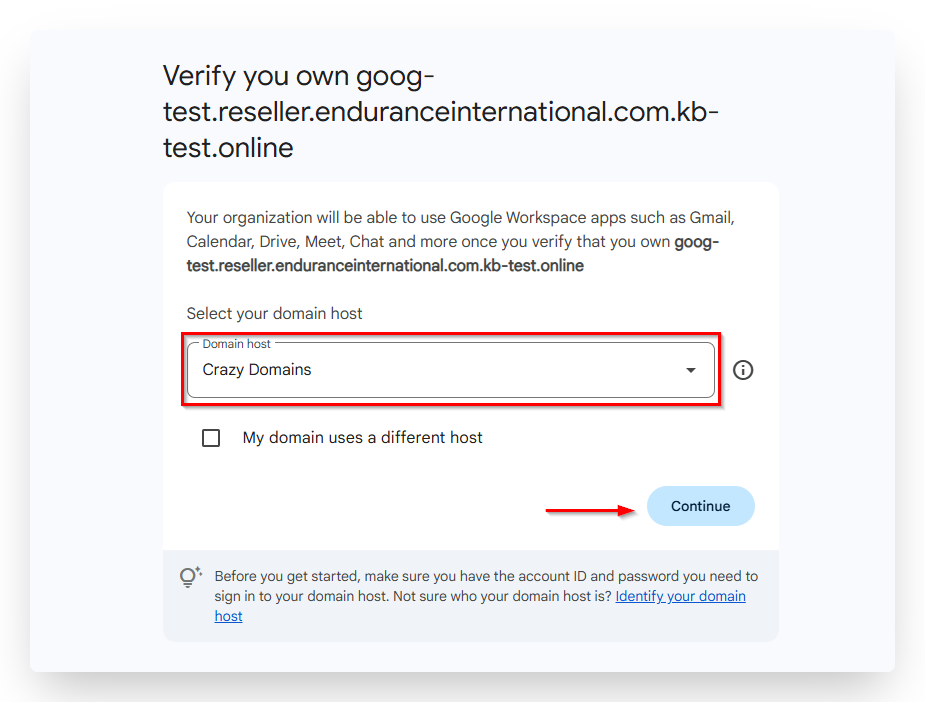The image size is (925, 702).
Task: Click the info icon beside Domain host
Action: (x=743, y=370)
